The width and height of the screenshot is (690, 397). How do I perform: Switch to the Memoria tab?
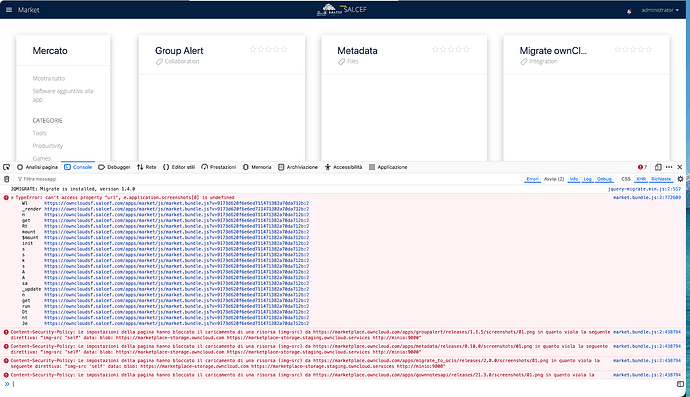click(x=257, y=167)
